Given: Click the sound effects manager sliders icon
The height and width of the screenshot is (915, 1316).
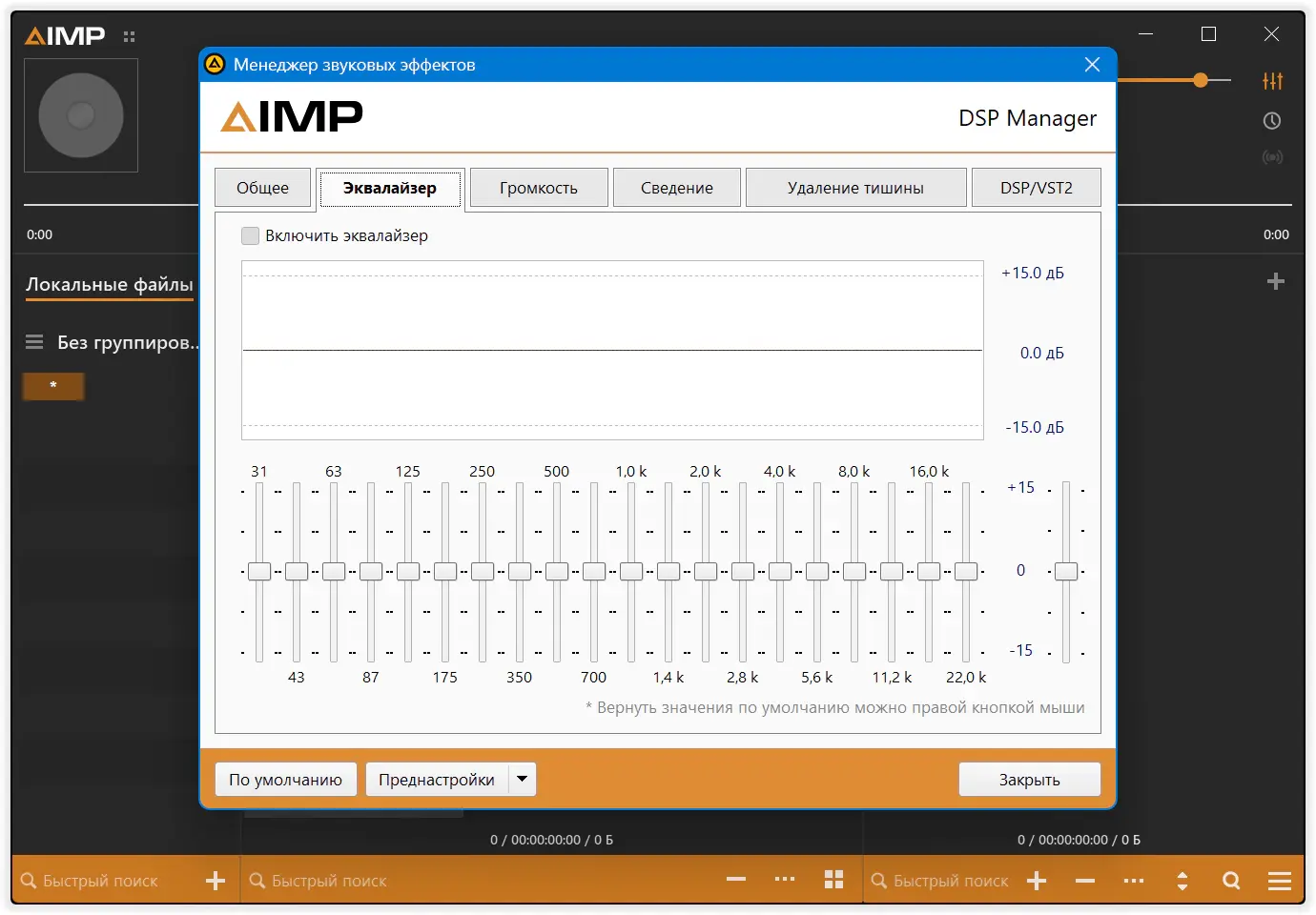Looking at the screenshot, I should (x=1272, y=81).
